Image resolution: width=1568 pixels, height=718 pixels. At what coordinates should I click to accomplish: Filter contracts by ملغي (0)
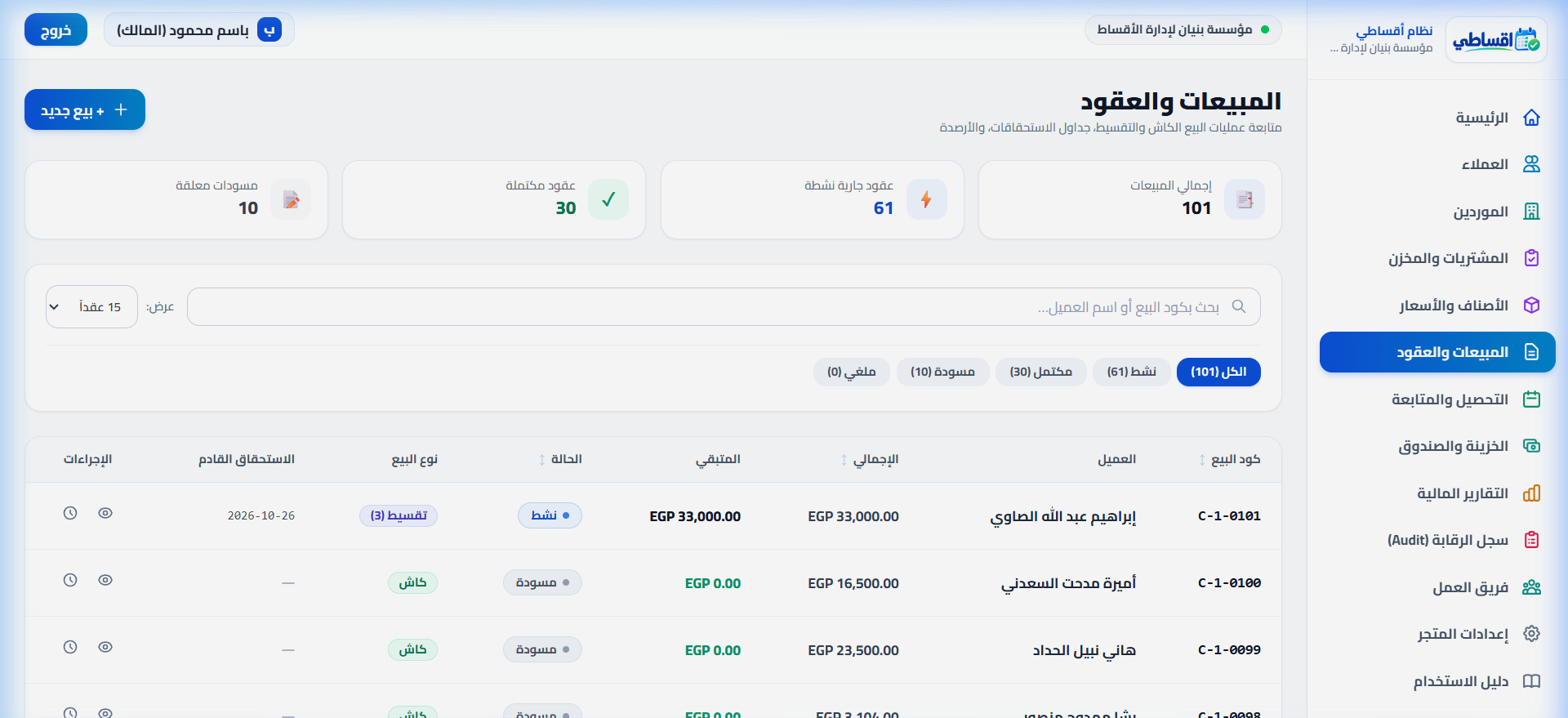tap(852, 372)
